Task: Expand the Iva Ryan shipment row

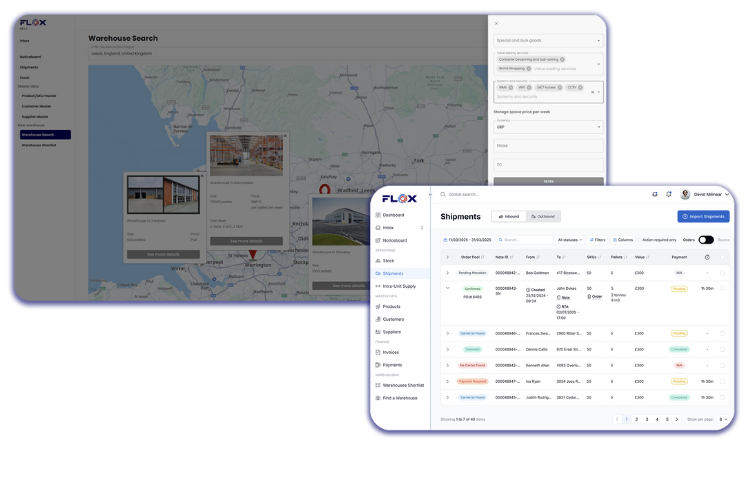Action: [x=448, y=381]
